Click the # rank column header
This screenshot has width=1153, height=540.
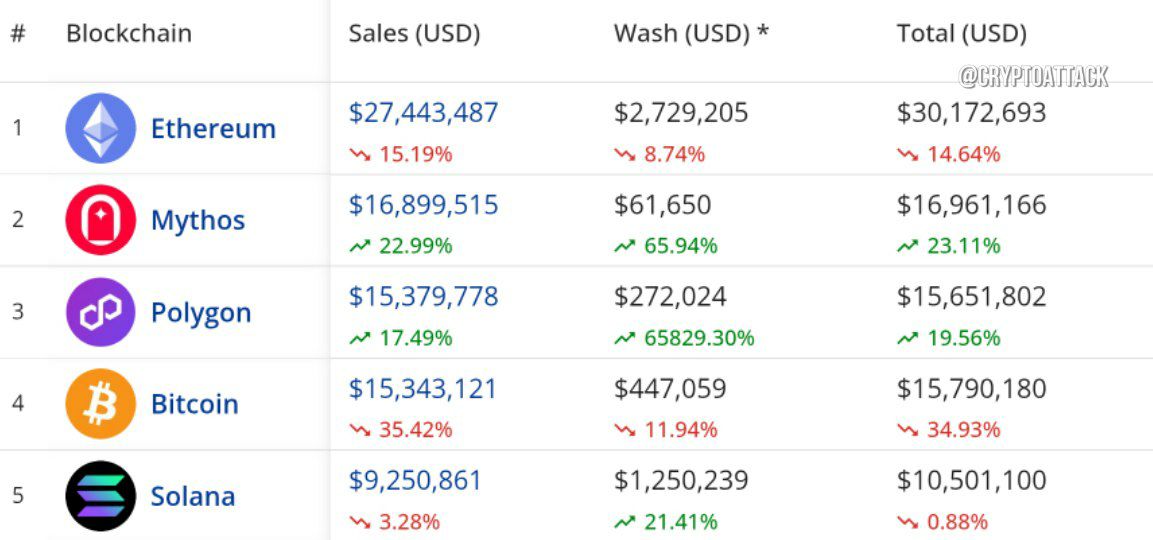[18, 33]
